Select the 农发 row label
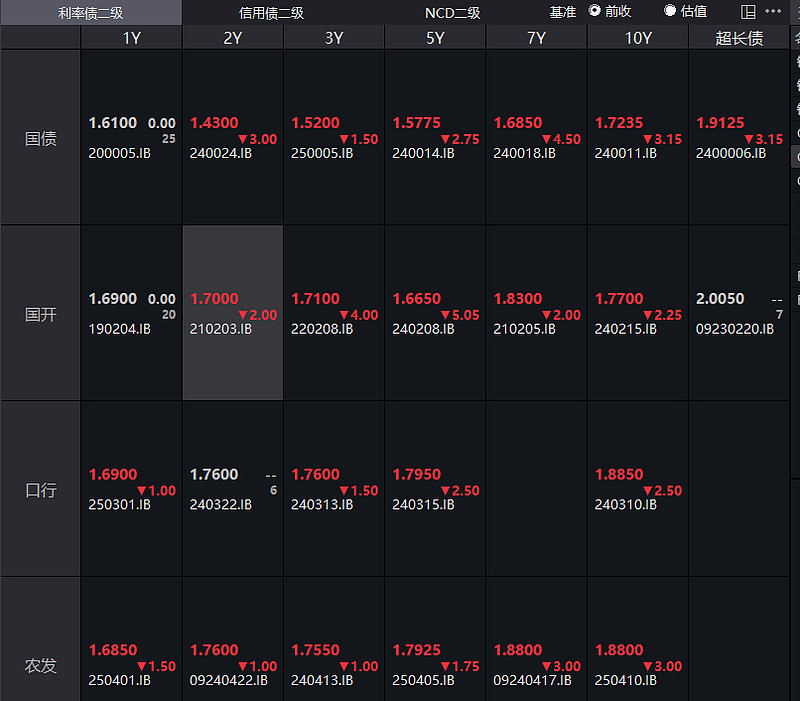 click(40, 665)
